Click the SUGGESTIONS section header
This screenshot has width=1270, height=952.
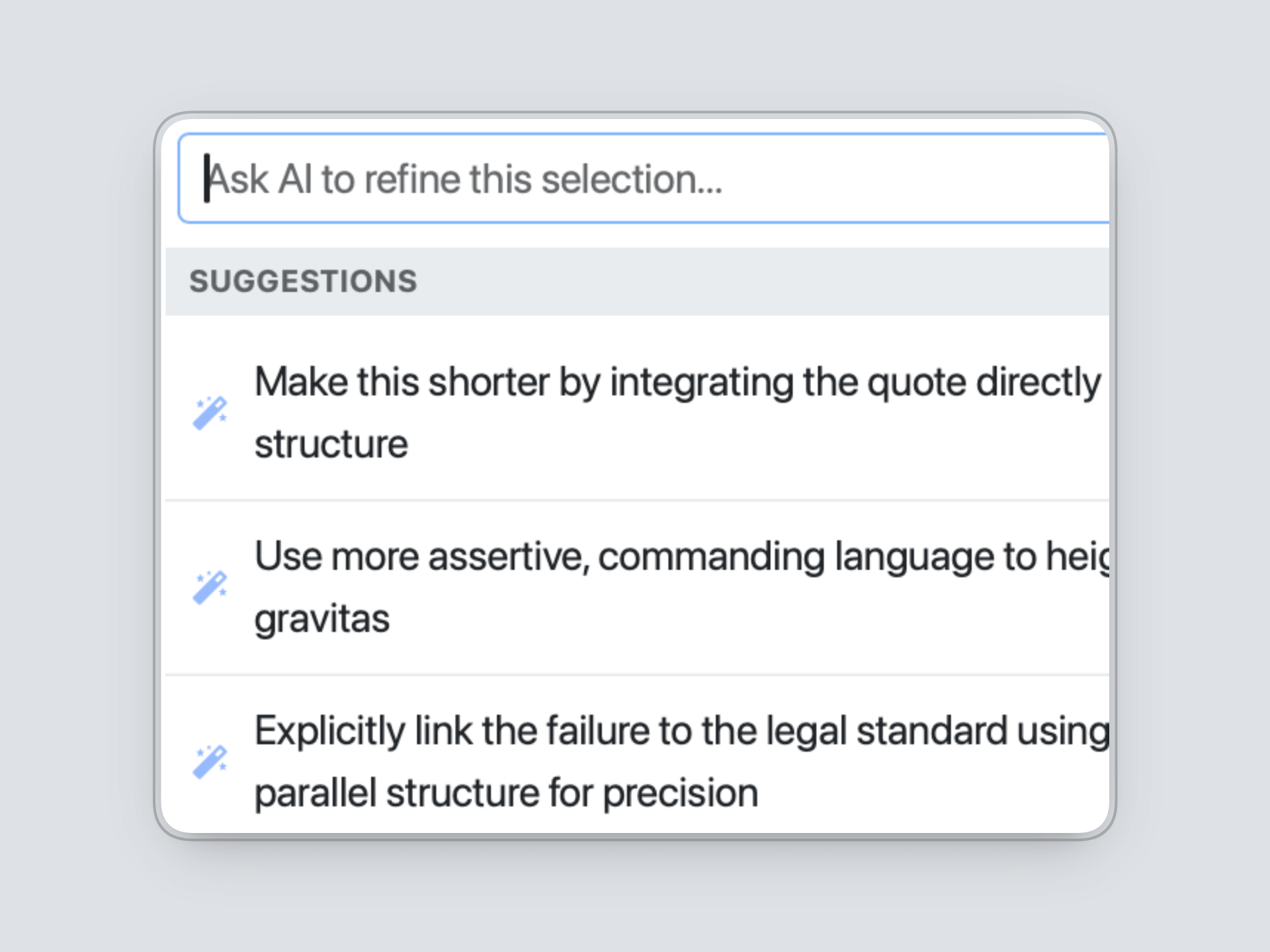click(x=304, y=282)
